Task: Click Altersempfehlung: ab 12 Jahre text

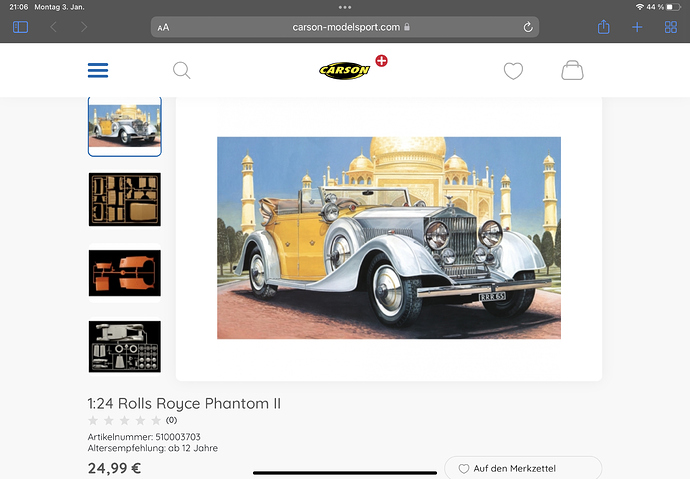Action: (x=153, y=448)
